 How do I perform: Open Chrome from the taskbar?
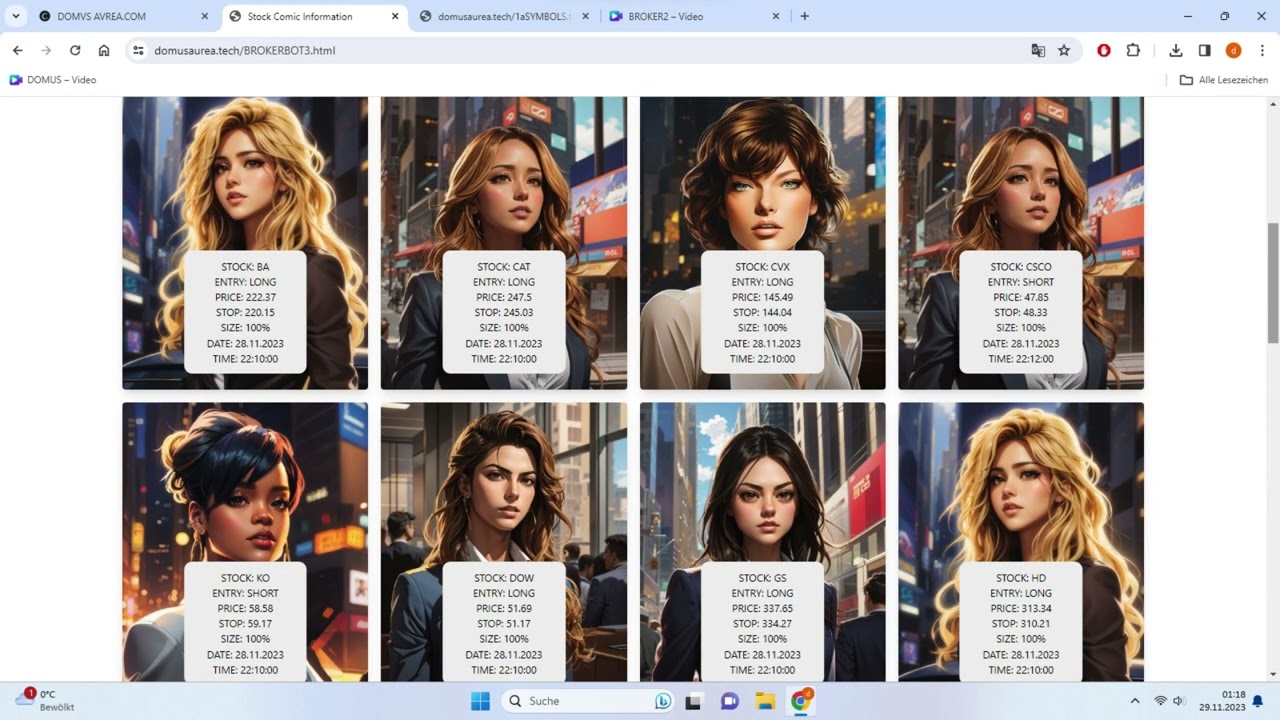click(x=801, y=701)
